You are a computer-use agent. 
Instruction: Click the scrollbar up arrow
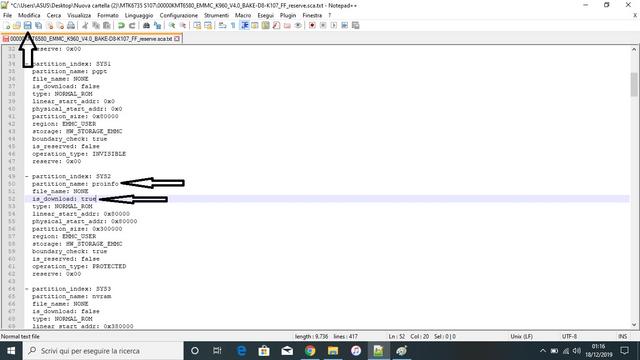coord(634,49)
